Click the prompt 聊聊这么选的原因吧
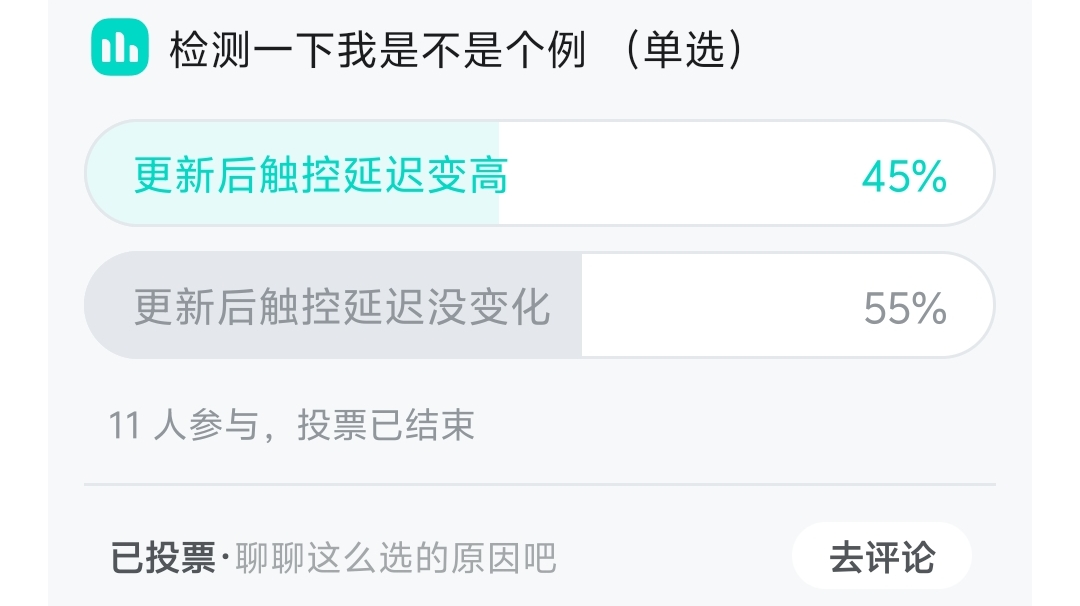The height and width of the screenshot is (606, 1080). pos(395,558)
